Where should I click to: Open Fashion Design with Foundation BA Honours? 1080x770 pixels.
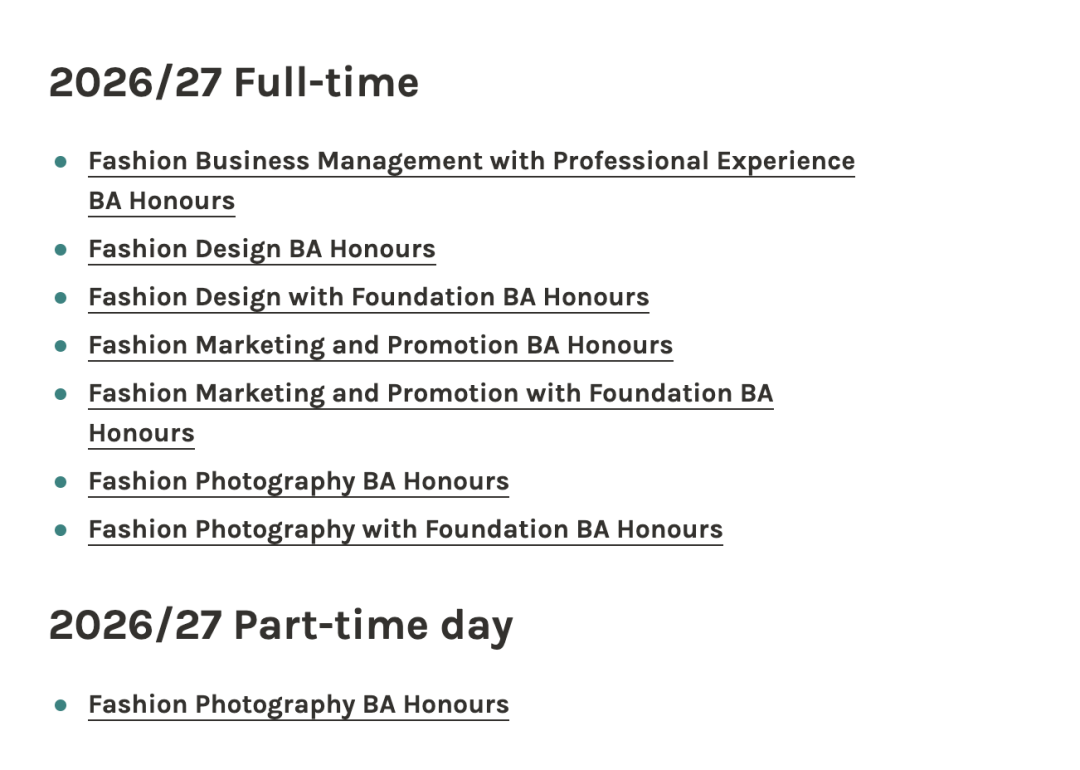pyautogui.click(x=368, y=297)
